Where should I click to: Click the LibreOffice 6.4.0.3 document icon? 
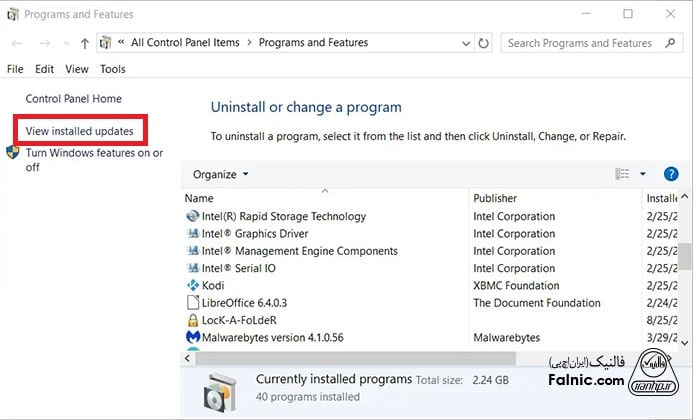193,303
